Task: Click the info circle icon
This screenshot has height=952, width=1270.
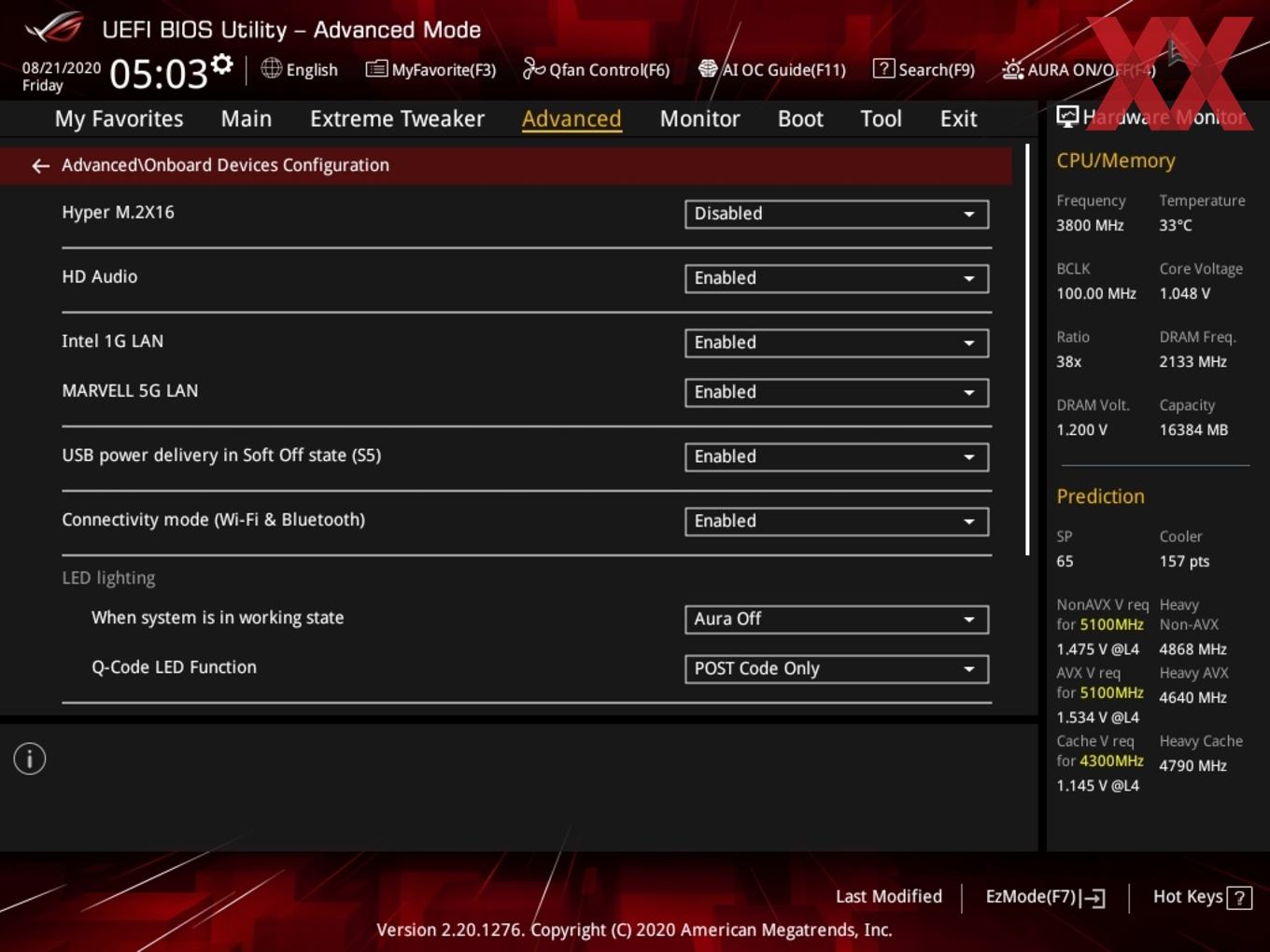Action: click(x=30, y=759)
